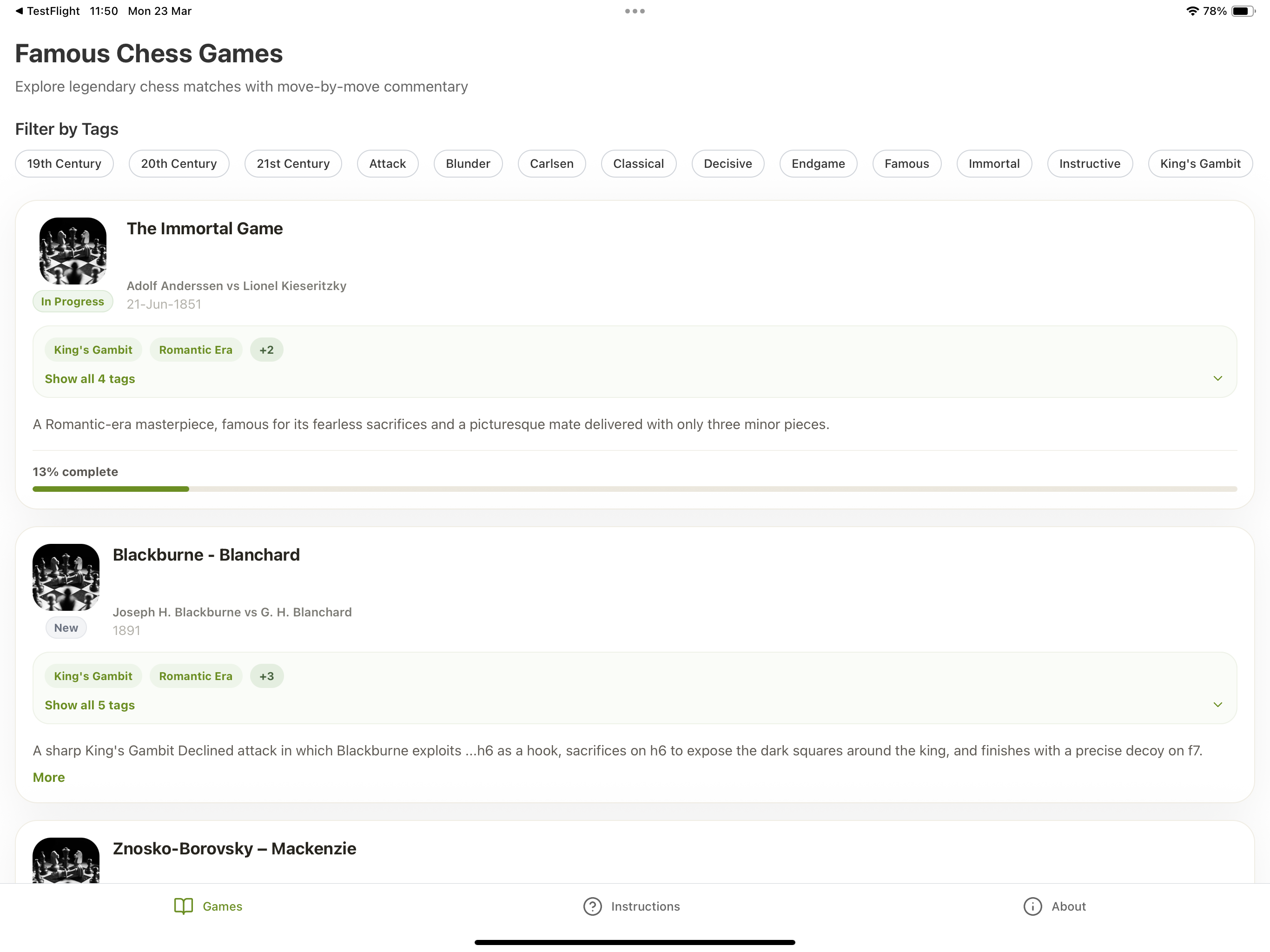Click the Immortal Game progress bar

(635, 489)
